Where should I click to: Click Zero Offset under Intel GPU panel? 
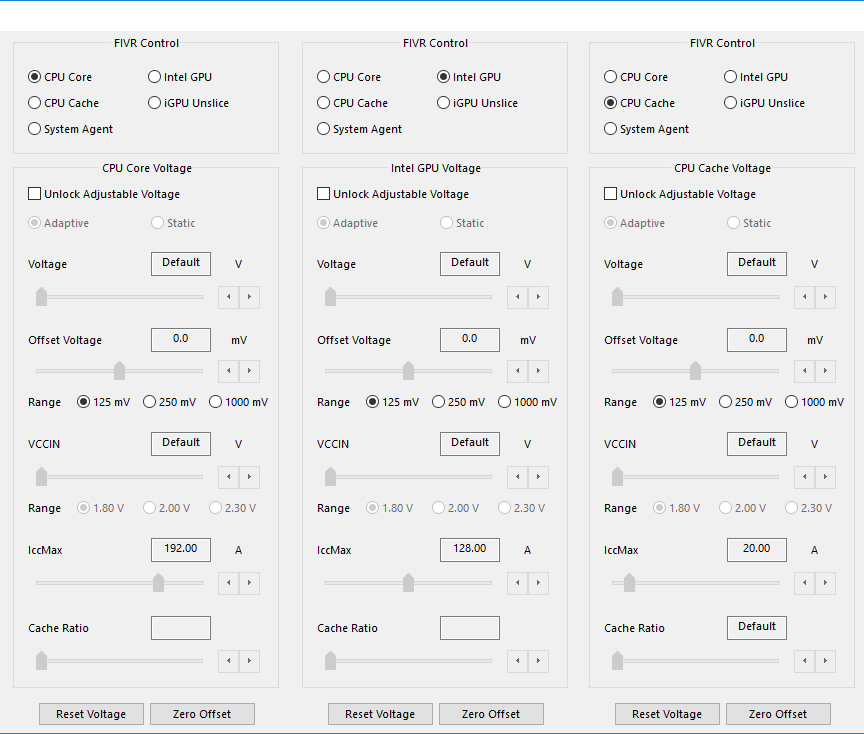tap(490, 714)
